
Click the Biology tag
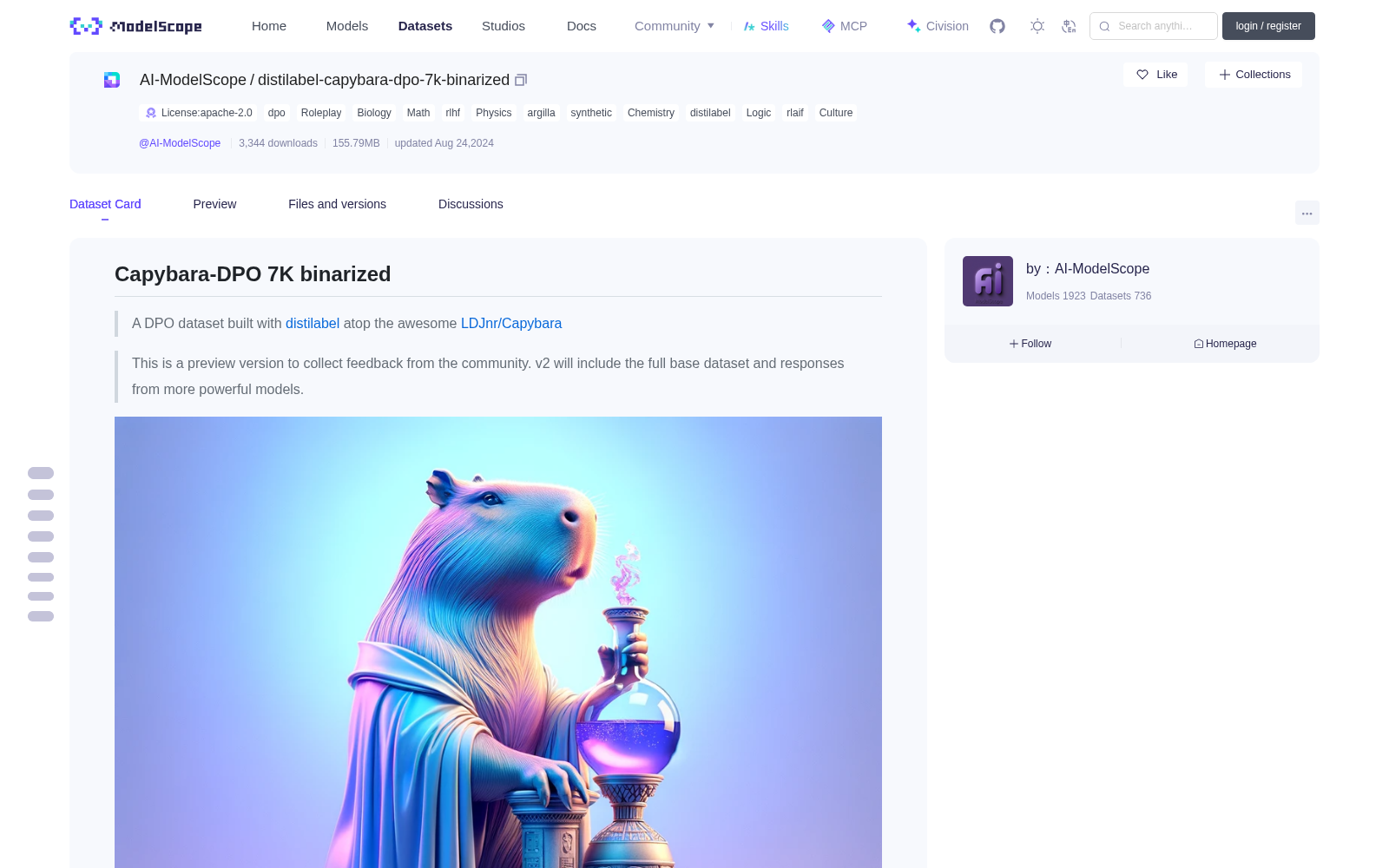point(374,113)
